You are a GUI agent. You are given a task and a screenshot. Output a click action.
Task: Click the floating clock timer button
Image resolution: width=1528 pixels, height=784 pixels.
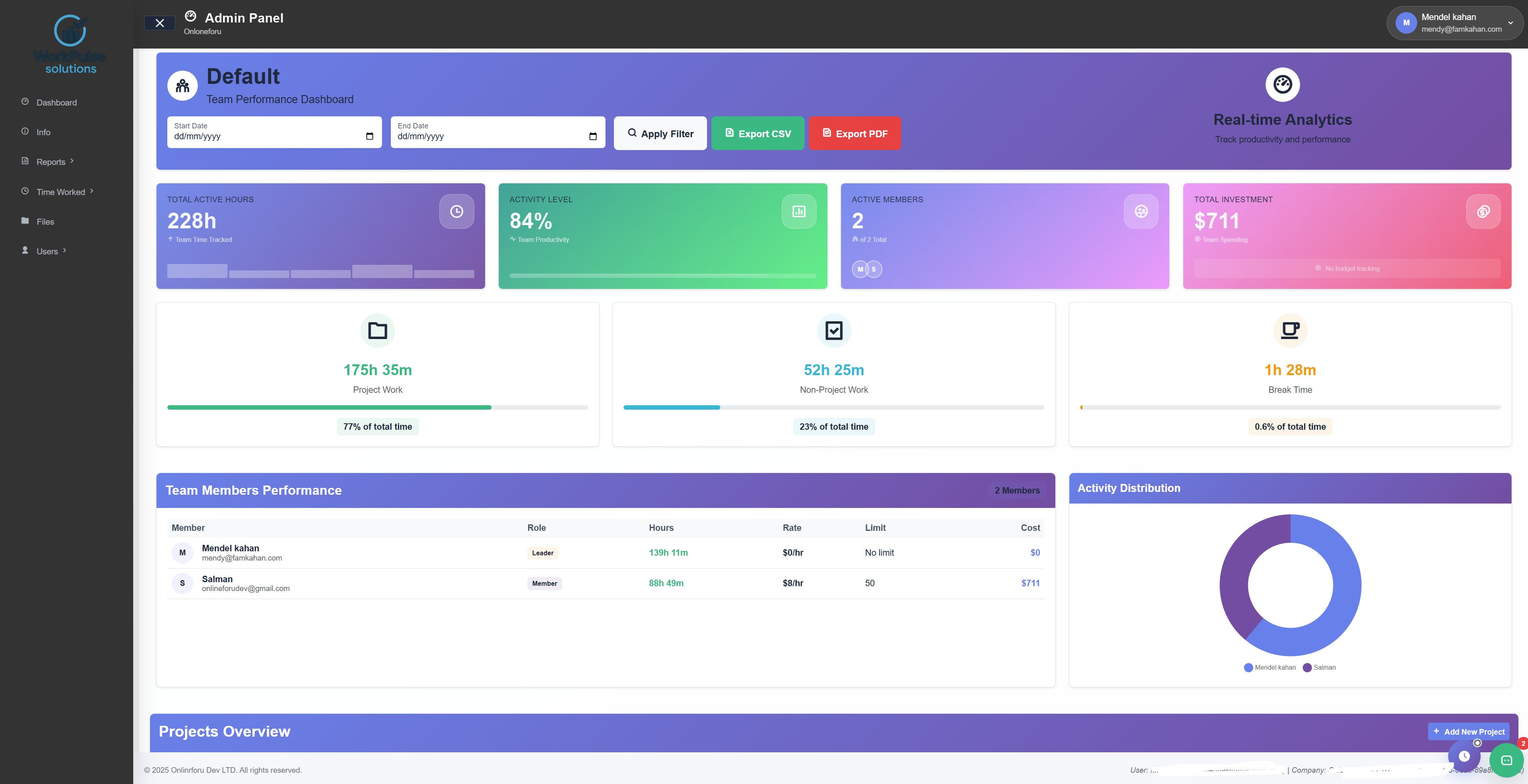tap(1464, 756)
